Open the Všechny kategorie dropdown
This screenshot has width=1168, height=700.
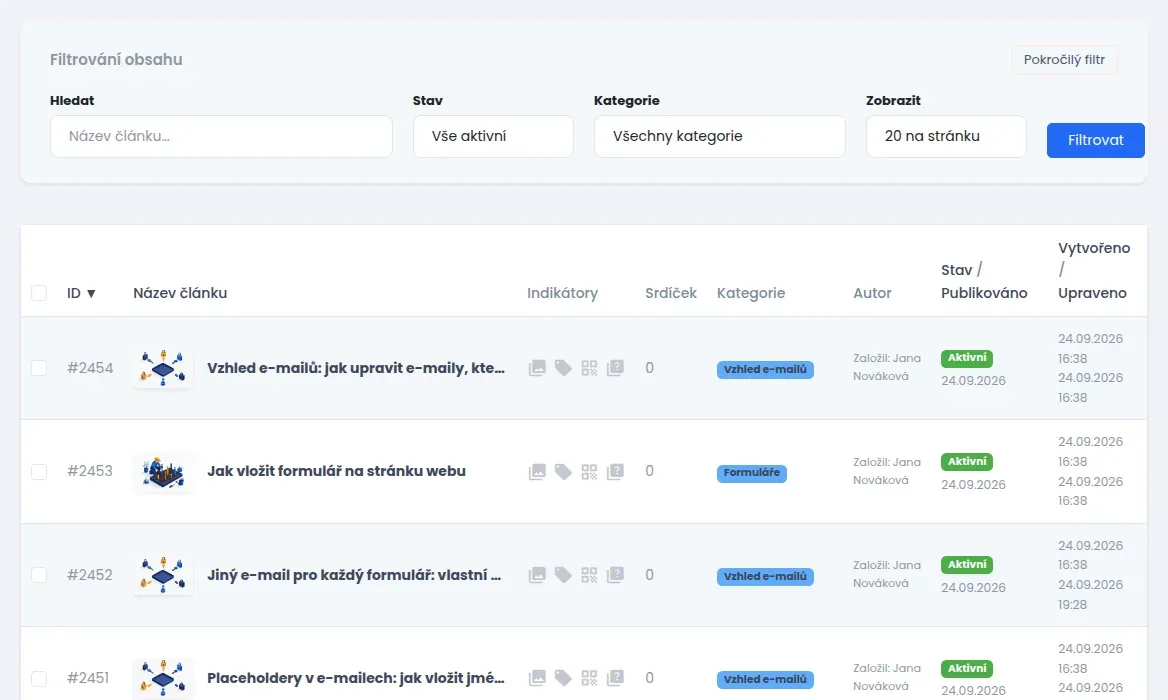[720, 136]
